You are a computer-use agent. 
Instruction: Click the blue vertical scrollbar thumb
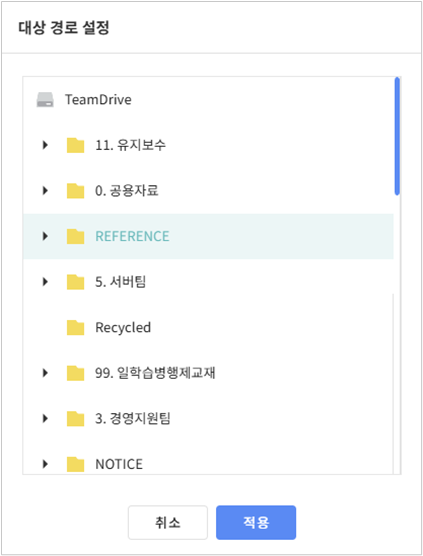click(397, 136)
